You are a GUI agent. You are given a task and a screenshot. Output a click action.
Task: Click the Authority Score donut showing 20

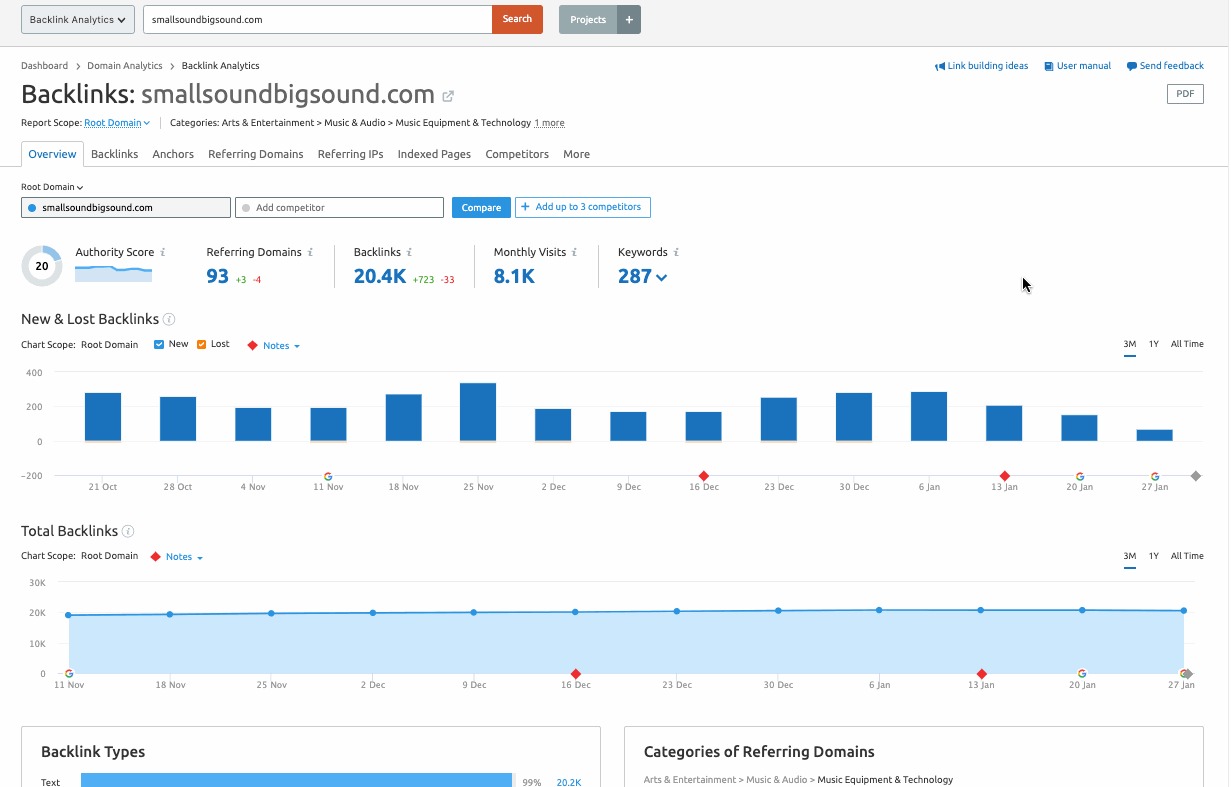coord(42,266)
